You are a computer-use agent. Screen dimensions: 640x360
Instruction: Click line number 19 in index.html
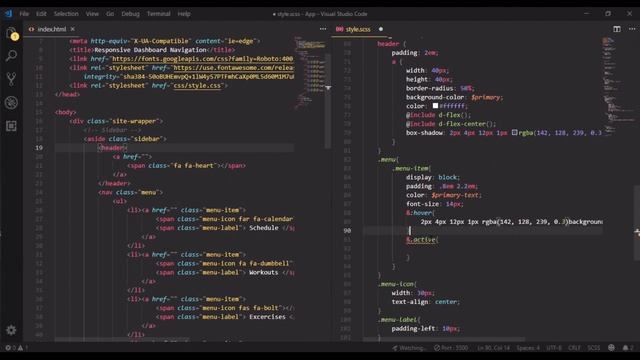click(39, 148)
